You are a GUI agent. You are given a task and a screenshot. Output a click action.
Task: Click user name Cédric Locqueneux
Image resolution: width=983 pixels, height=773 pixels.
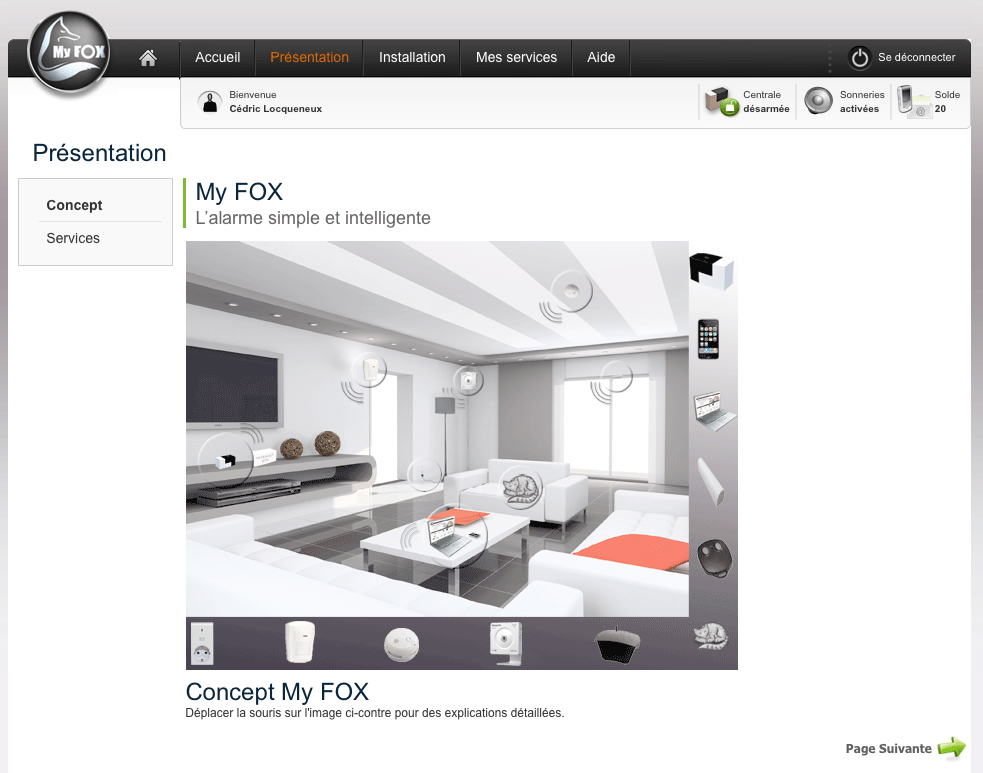point(275,108)
